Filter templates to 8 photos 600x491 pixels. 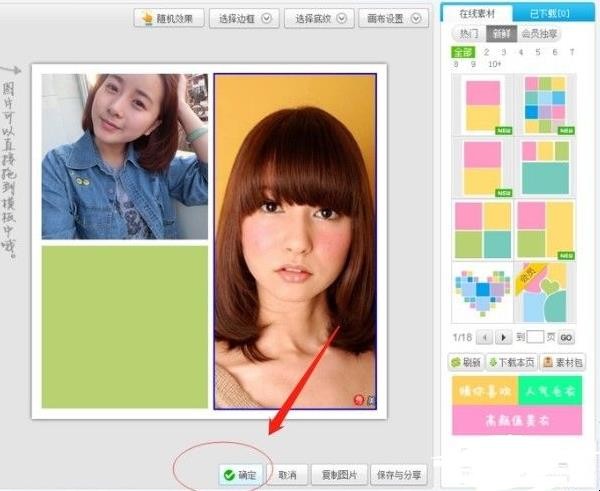(456, 64)
